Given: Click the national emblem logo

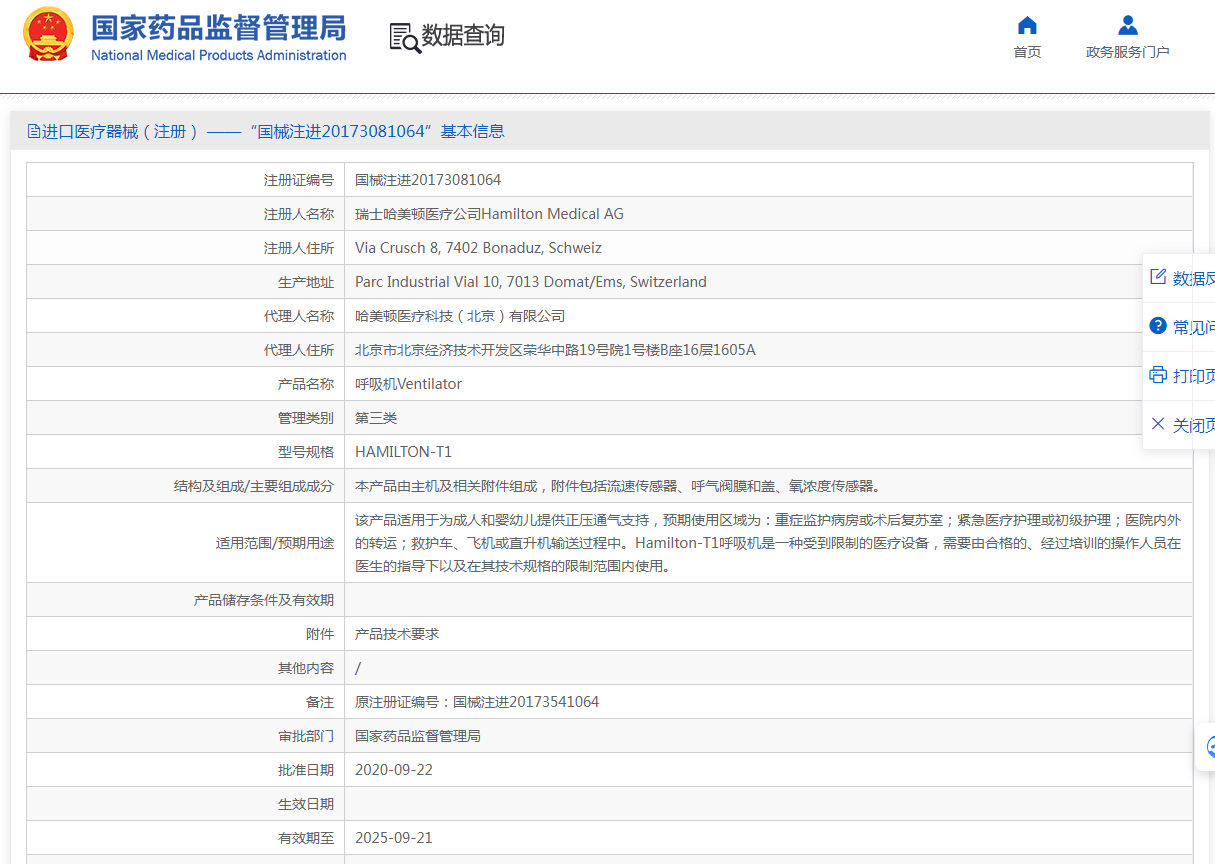Looking at the screenshot, I should point(48,35).
